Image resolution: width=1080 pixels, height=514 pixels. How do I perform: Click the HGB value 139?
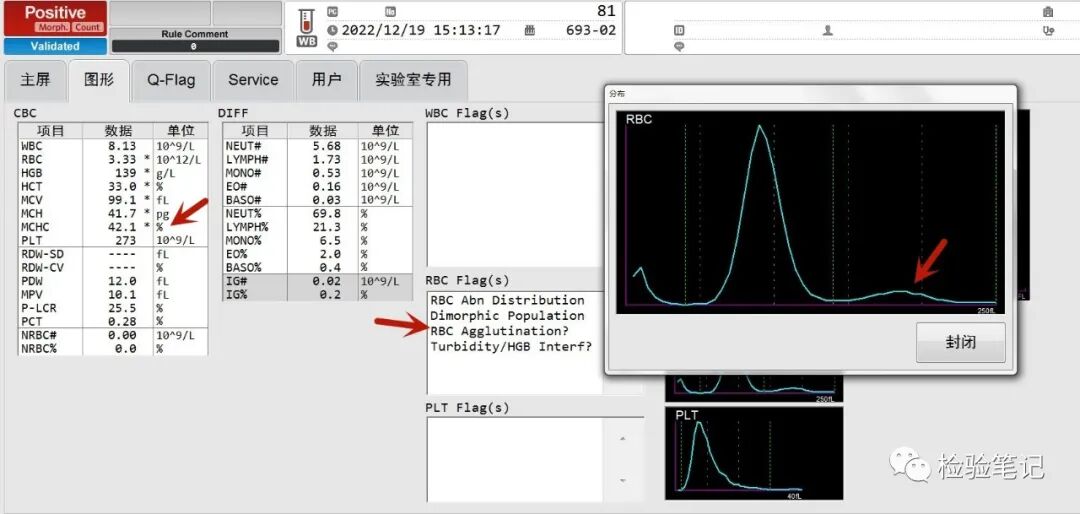pyautogui.click(x=125, y=173)
